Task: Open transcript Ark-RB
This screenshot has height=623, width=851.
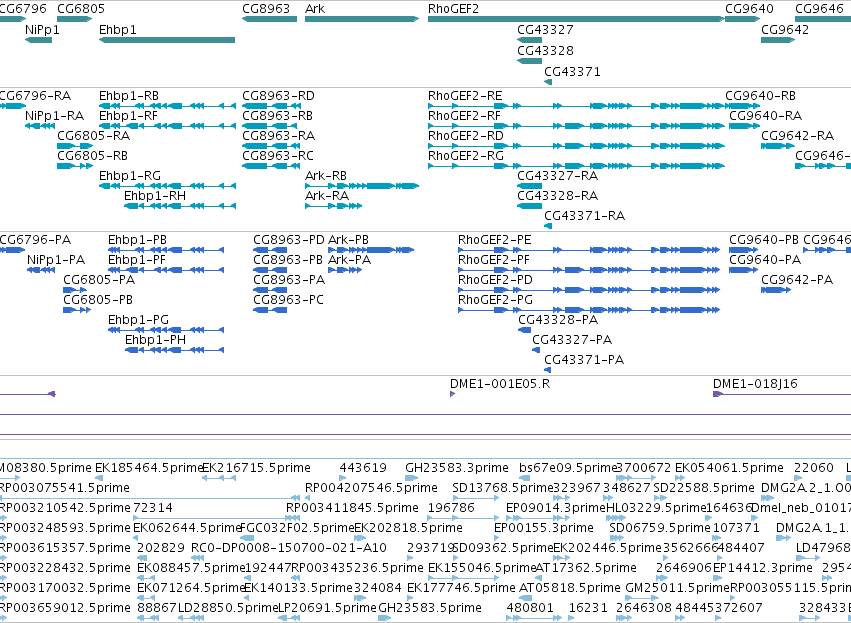Action: coord(326,176)
